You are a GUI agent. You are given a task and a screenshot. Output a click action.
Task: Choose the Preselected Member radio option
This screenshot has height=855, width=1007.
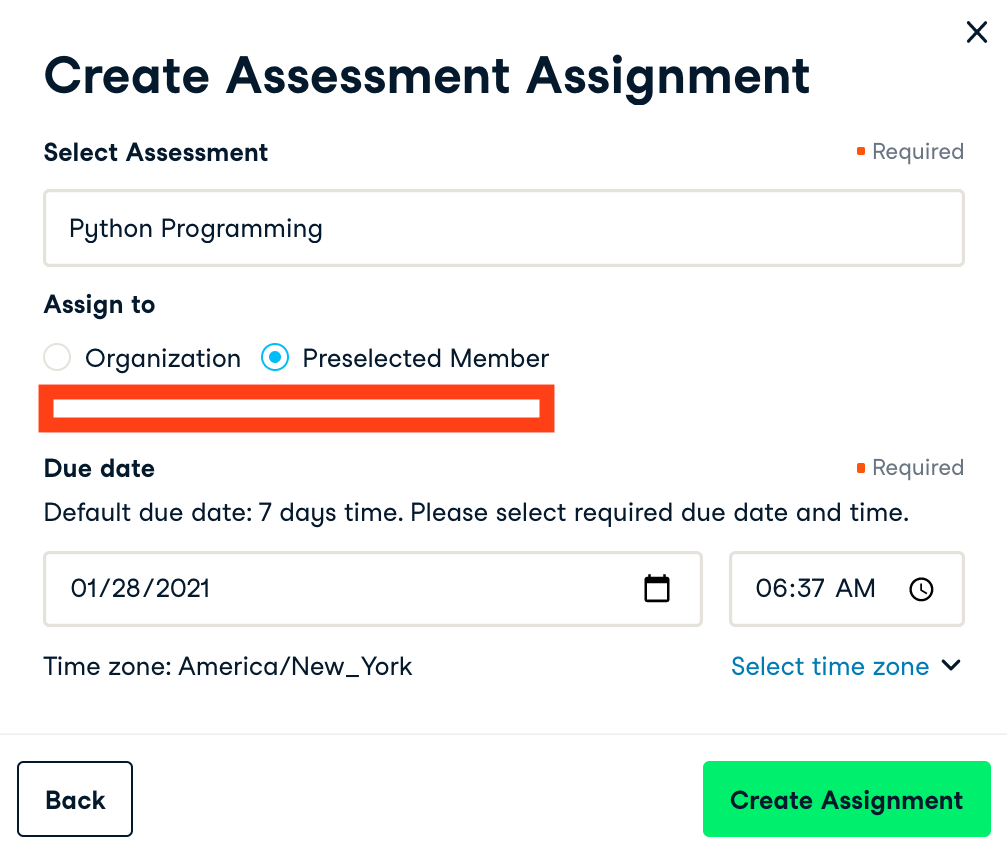tap(275, 358)
